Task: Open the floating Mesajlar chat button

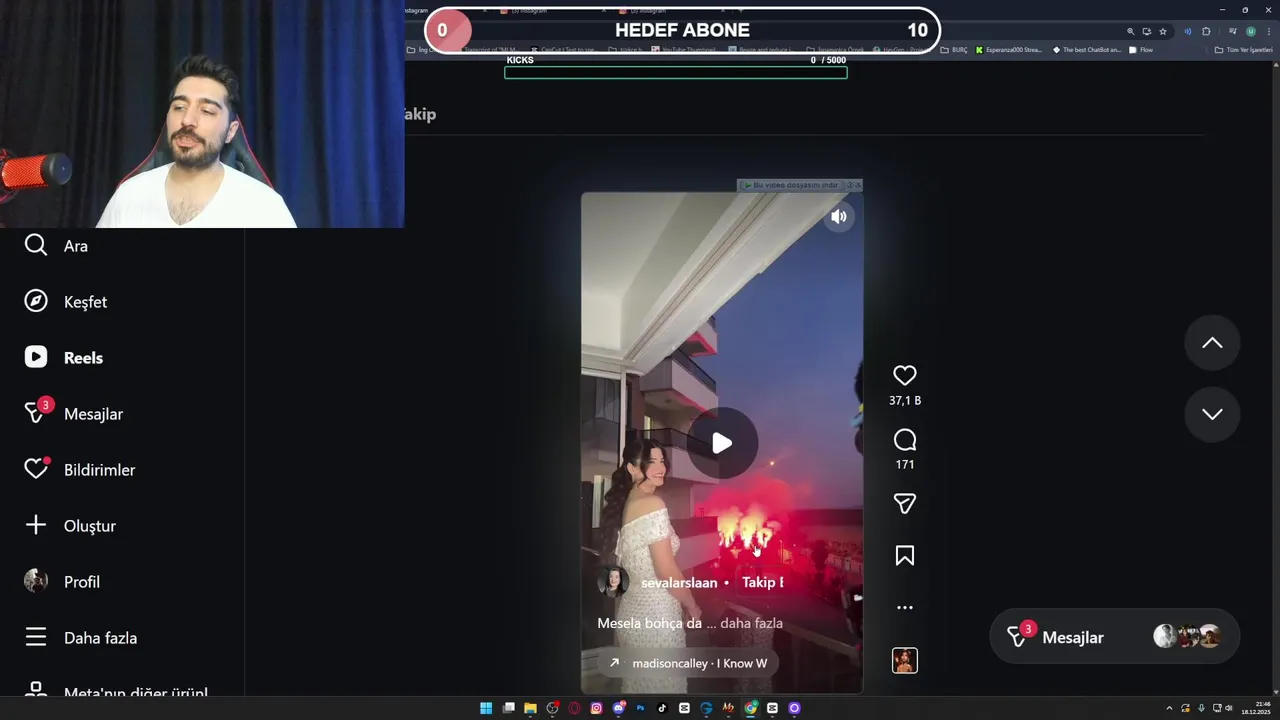Action: pos(1115,637)
